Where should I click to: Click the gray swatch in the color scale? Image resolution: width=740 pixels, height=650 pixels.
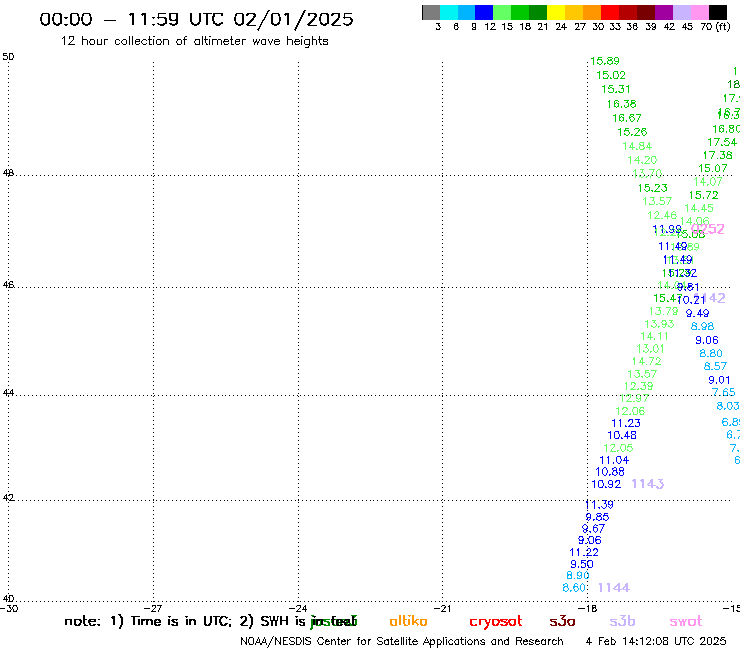tap(431, 12)
